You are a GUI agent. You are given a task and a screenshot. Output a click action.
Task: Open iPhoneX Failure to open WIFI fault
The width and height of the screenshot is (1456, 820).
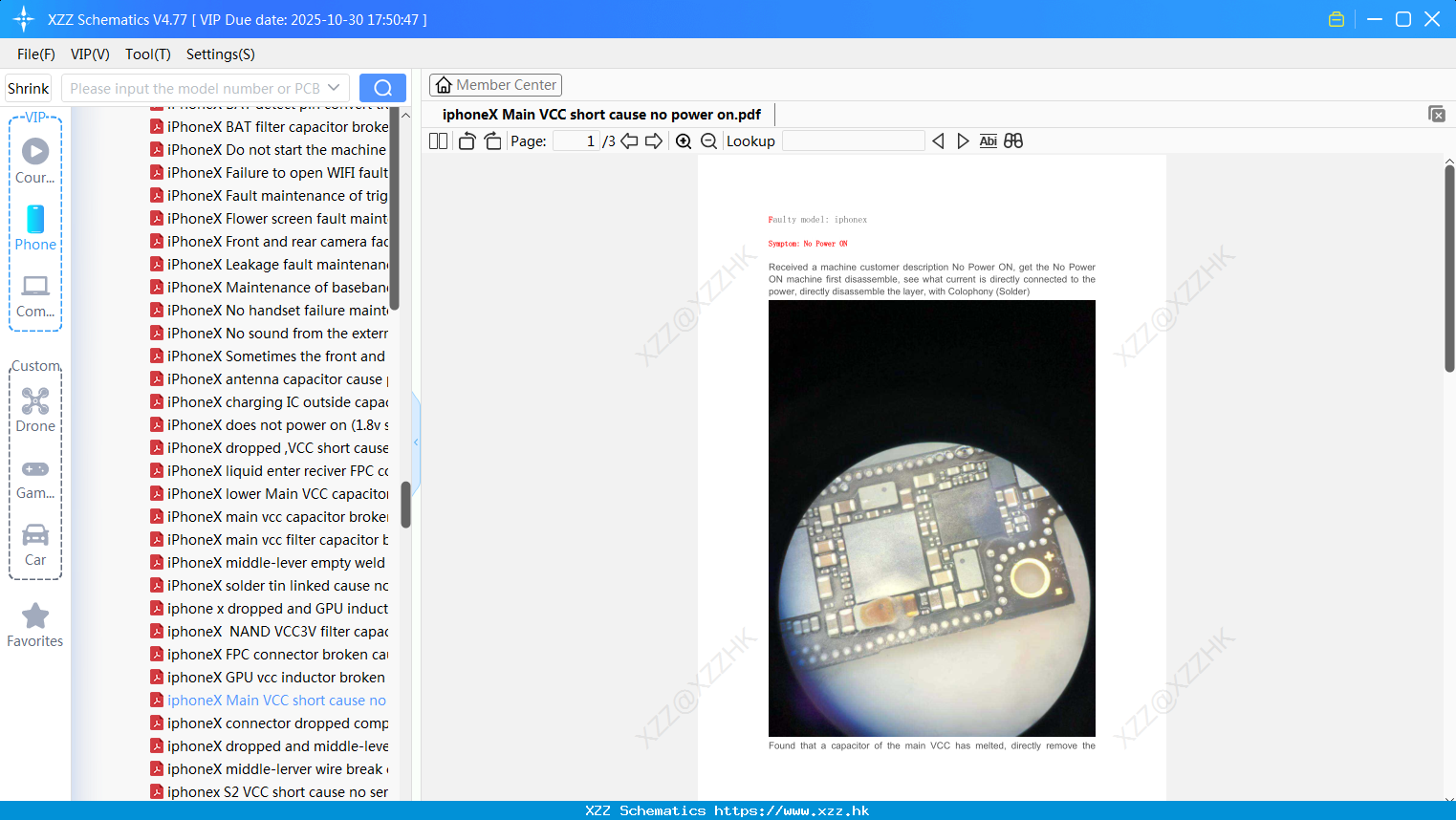point(277,172)
